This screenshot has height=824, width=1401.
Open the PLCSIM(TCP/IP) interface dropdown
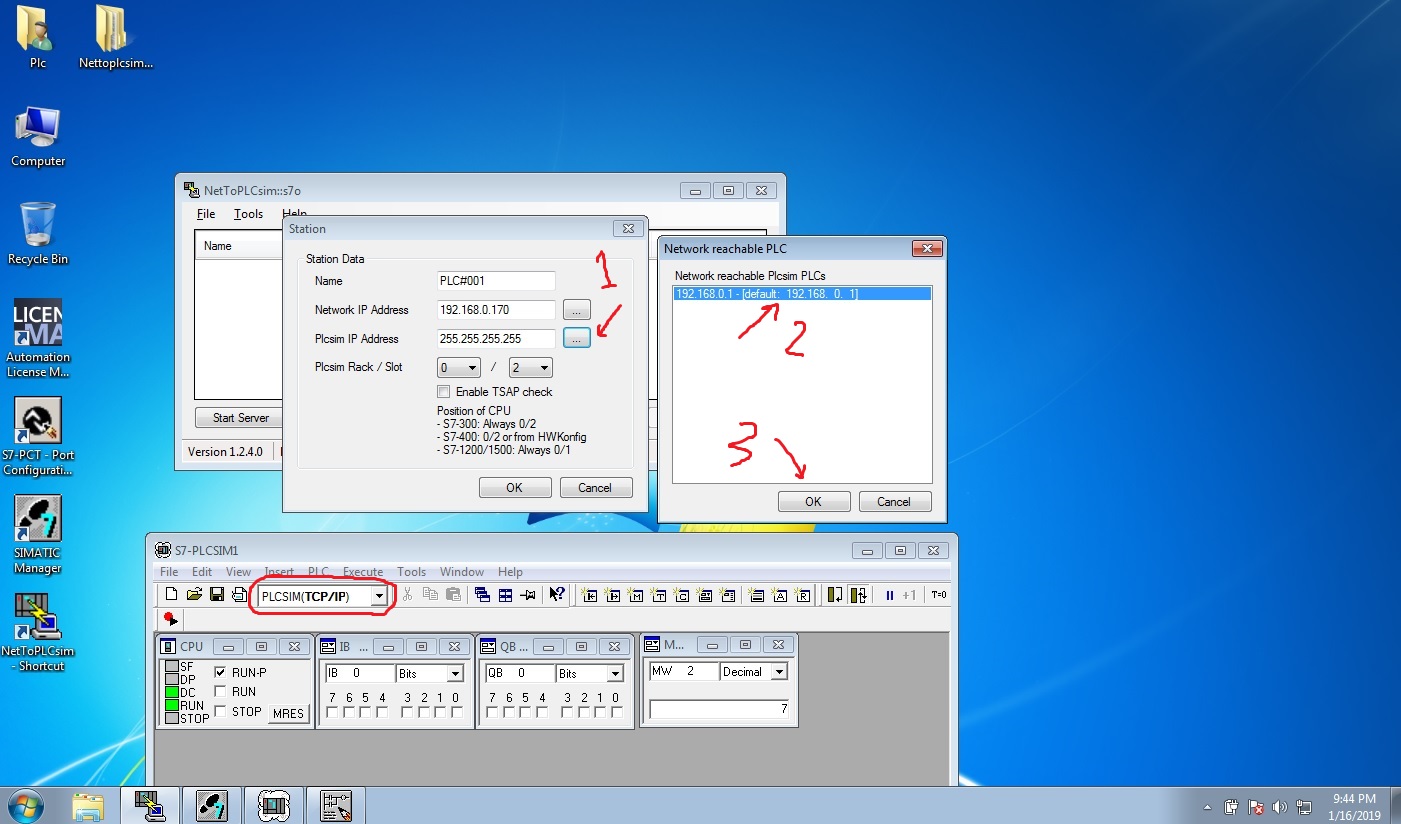pos(379,596)
